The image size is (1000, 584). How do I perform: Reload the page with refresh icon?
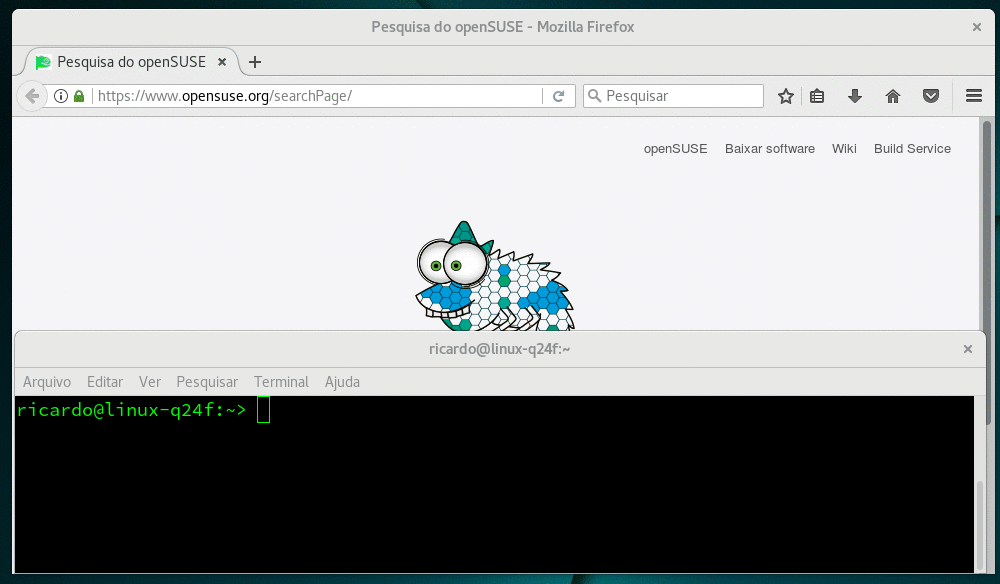(x=559, y=96)
